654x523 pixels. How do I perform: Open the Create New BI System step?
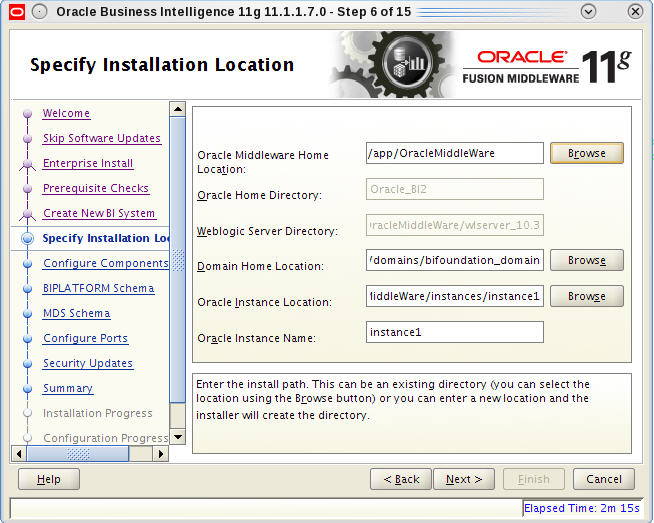pos(99,214)
